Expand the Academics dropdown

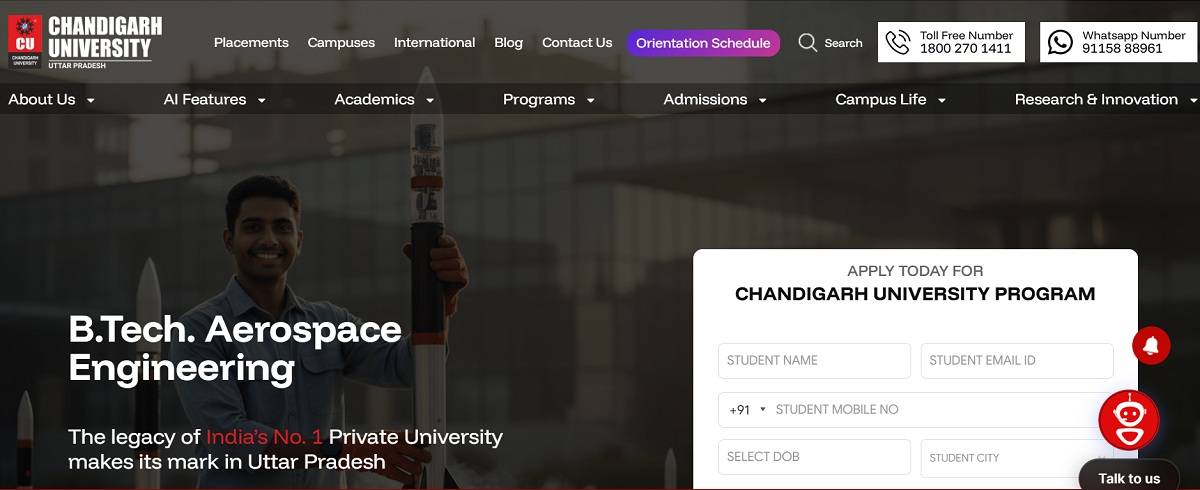[x=385, y=99]
